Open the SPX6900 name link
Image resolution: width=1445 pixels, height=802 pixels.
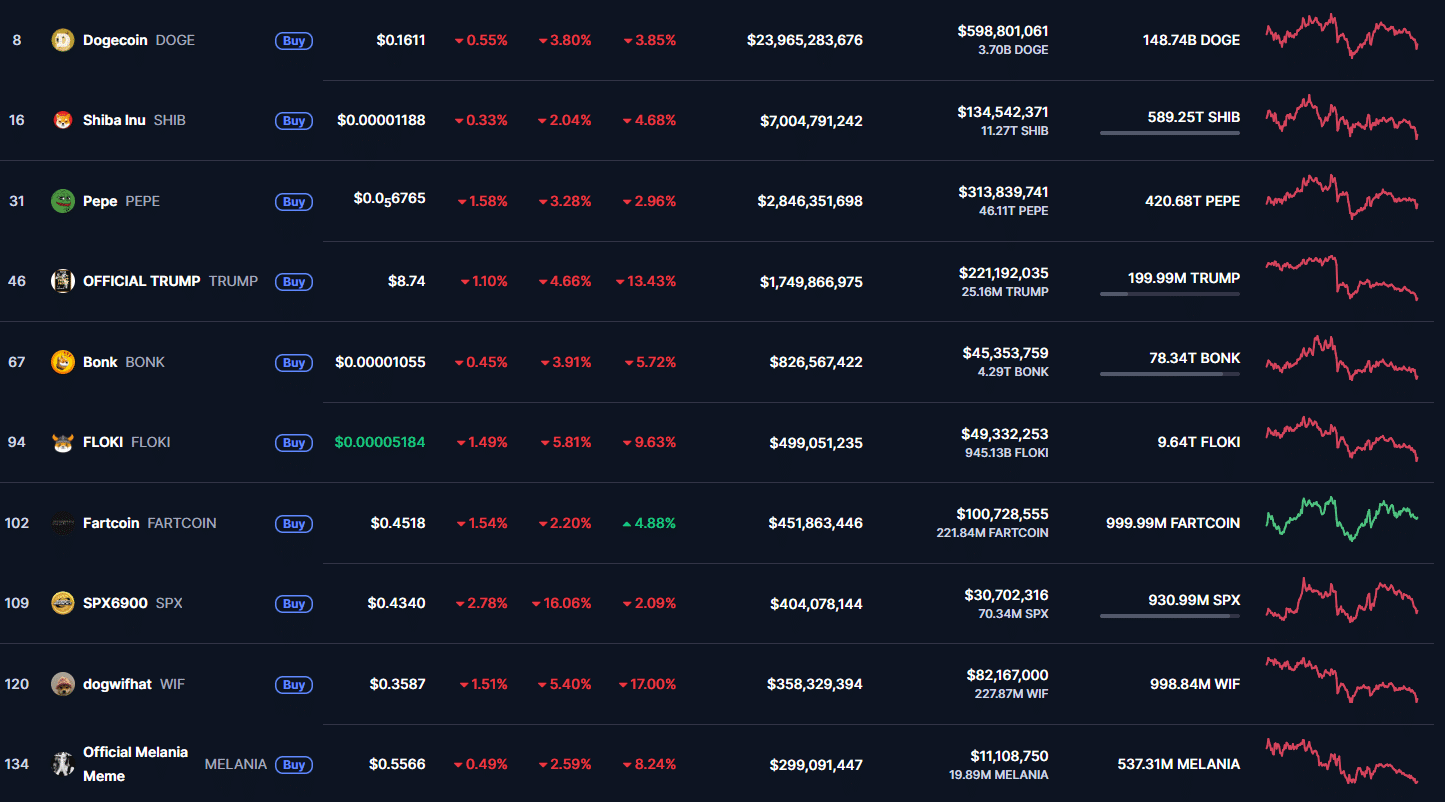tap(115, 603)
